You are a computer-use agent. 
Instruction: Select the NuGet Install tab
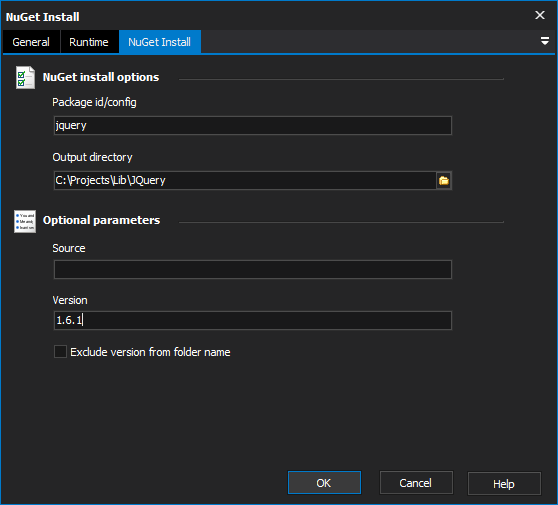click(x=159, y=42)
